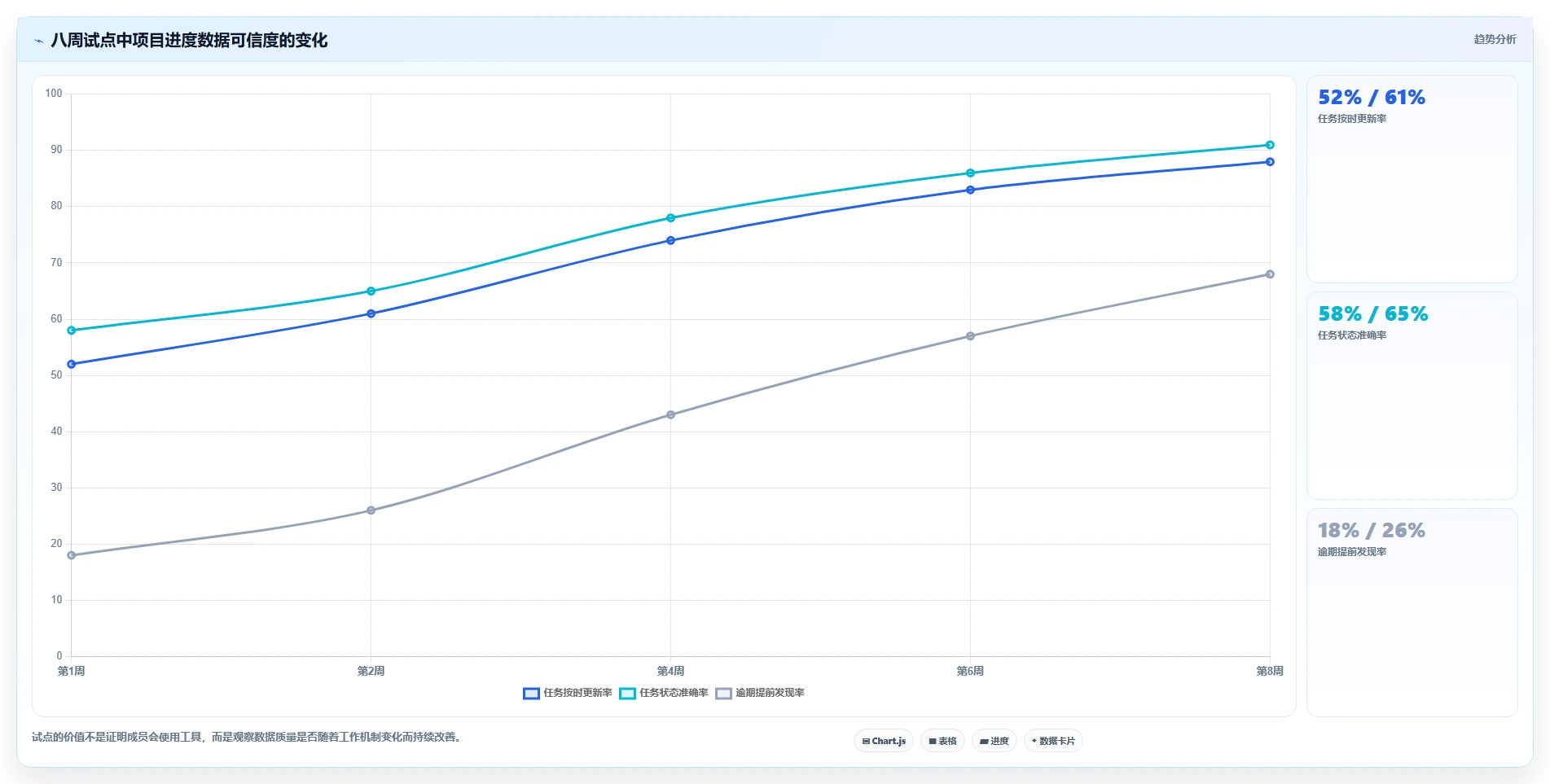1550x784 pixels.
Task: Click the 数据卡片 tag chip
Action: 1053,741
